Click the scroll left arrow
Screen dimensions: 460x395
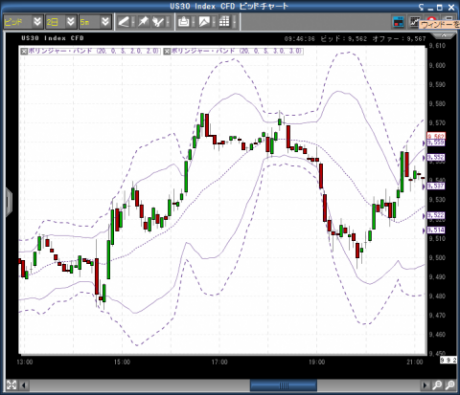pyautogui.click(x=24, y=386)
